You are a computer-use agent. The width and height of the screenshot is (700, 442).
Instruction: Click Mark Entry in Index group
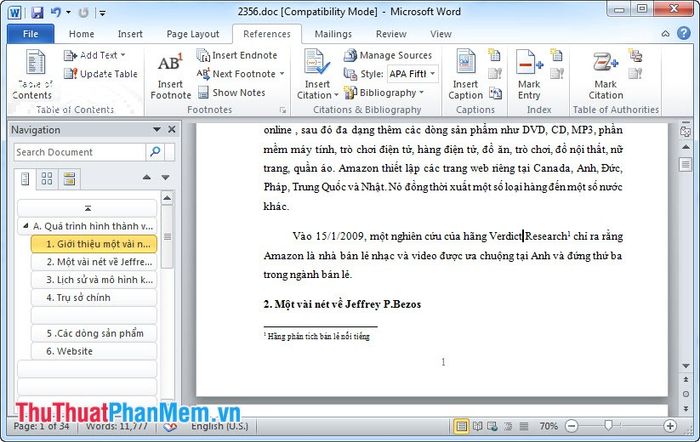point(529,75)
